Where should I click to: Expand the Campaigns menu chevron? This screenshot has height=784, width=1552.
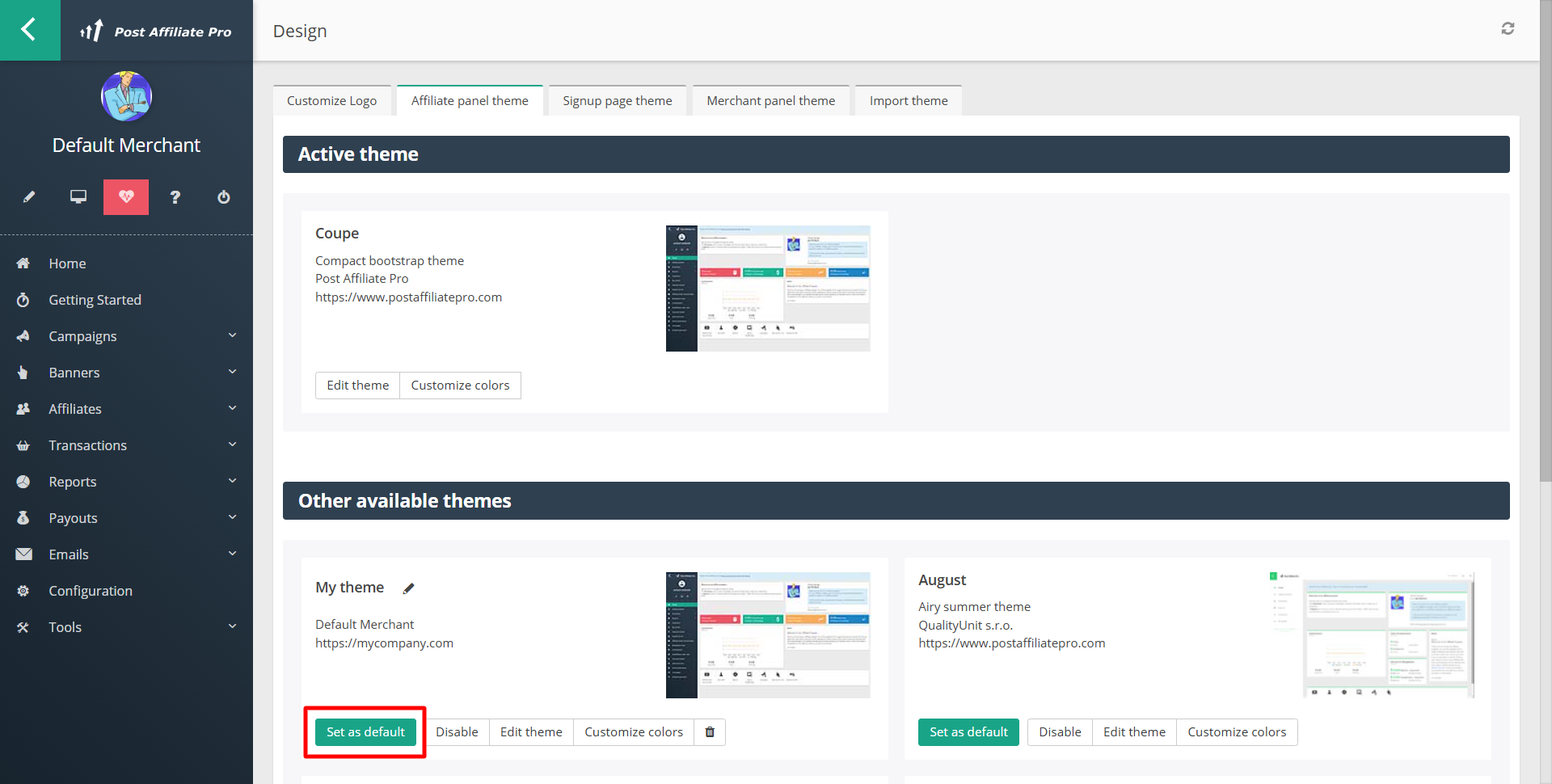point(233,335)
